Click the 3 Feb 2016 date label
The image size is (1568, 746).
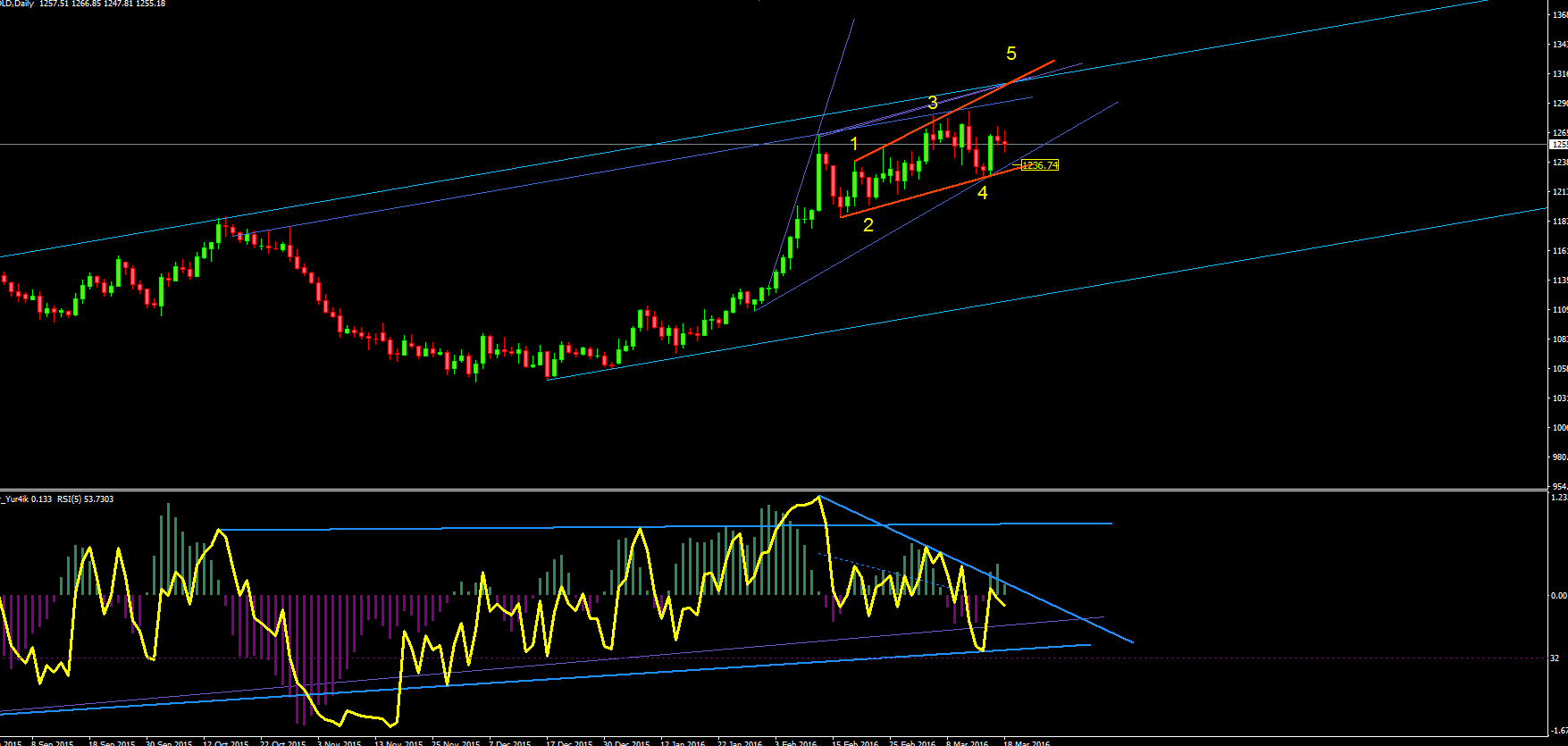coord(796,742)
